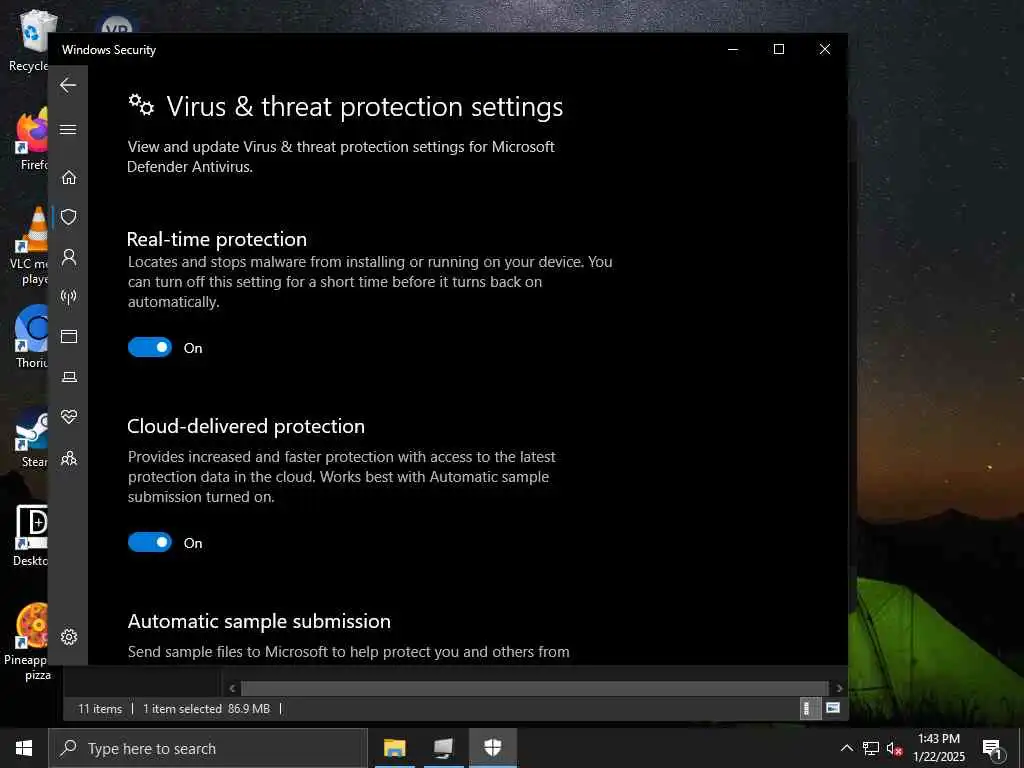Switch to large icons view in the Explorer status bar
The width and height of the screenshot is (1024, 768).
[x=833, y=708]
